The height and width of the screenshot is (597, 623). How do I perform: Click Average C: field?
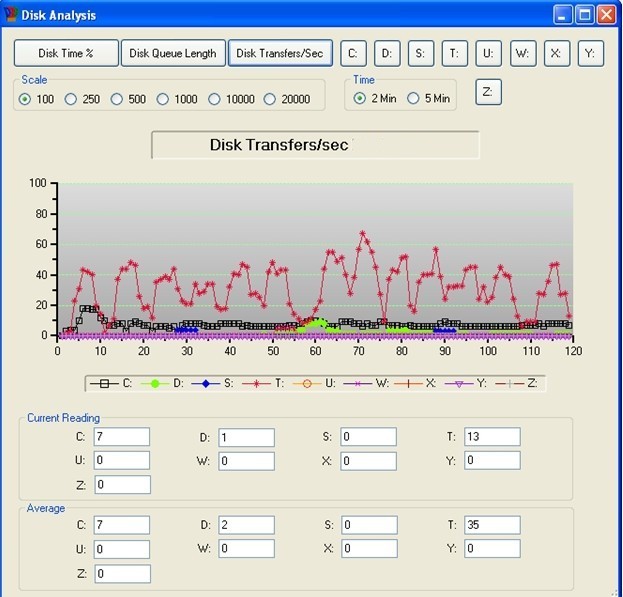coord(122,525)
